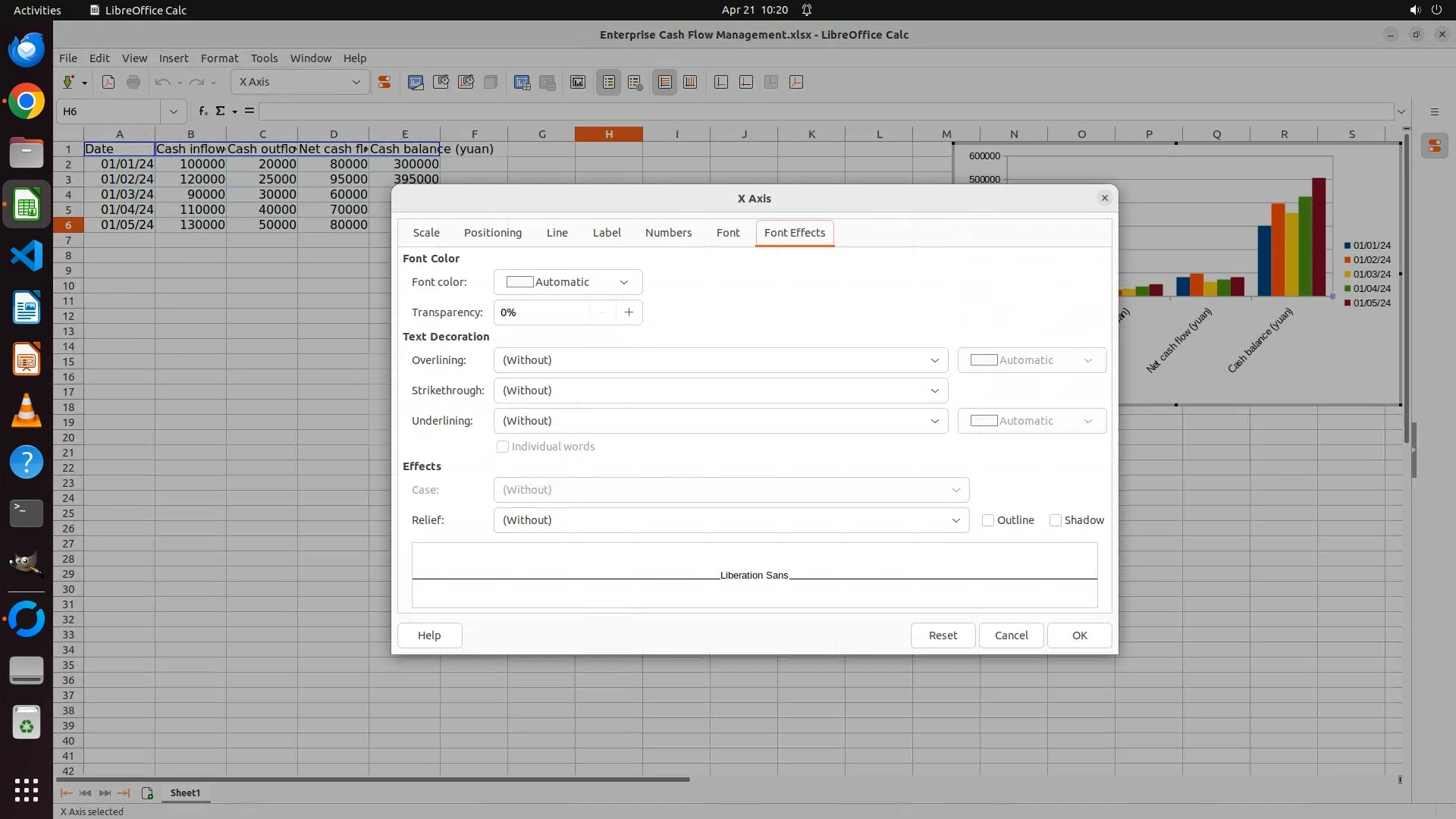Open the Numbers tab

[x=668, y=233]
